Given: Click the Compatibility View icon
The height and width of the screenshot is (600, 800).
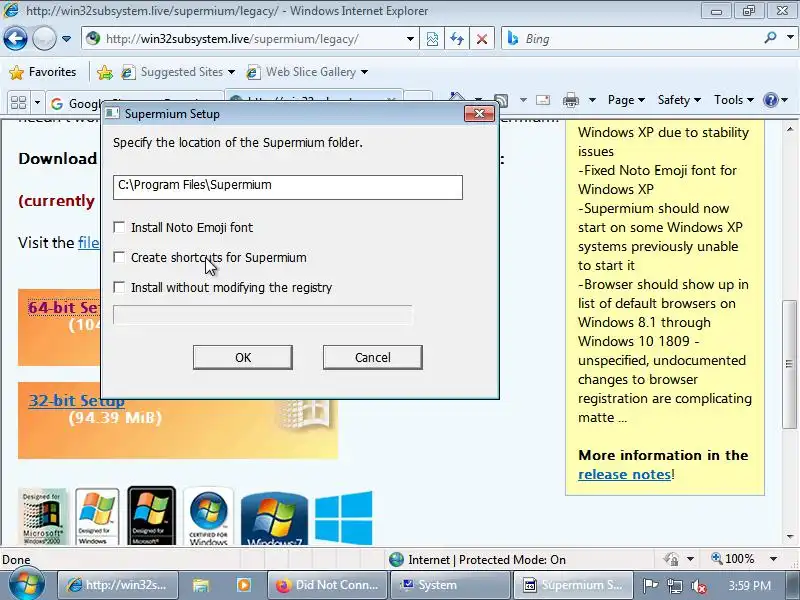Looking at the screenshot, I should (x=432, y=39).
